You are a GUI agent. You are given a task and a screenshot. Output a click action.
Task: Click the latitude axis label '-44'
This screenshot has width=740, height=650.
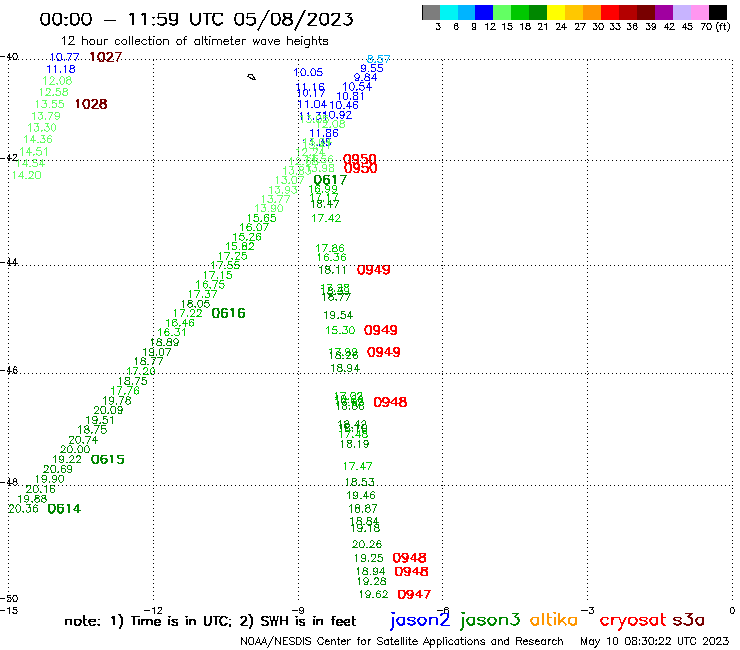tap(9, 262)
